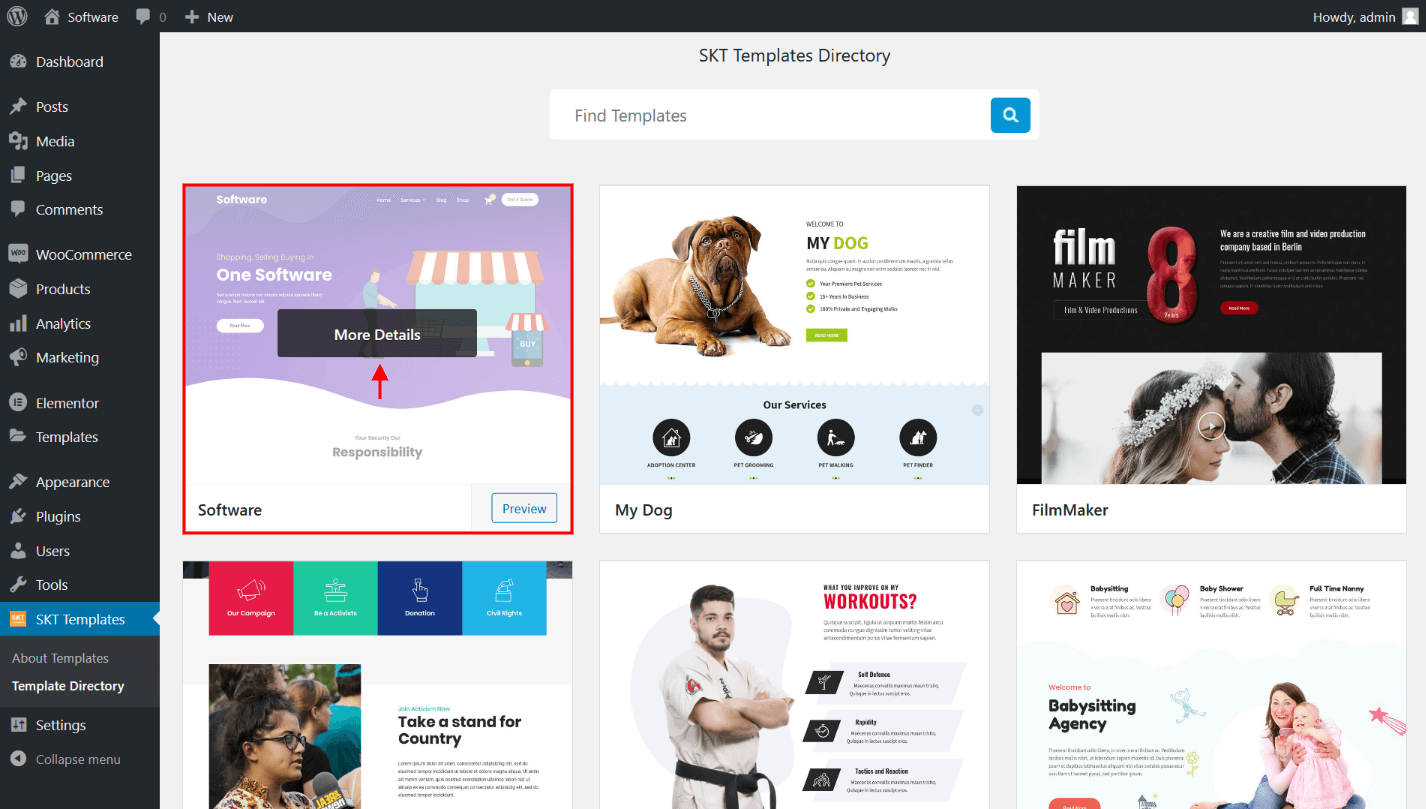Click the Settings sliders icon
The height and width of the screenshot is (809, 1426).
18,725
